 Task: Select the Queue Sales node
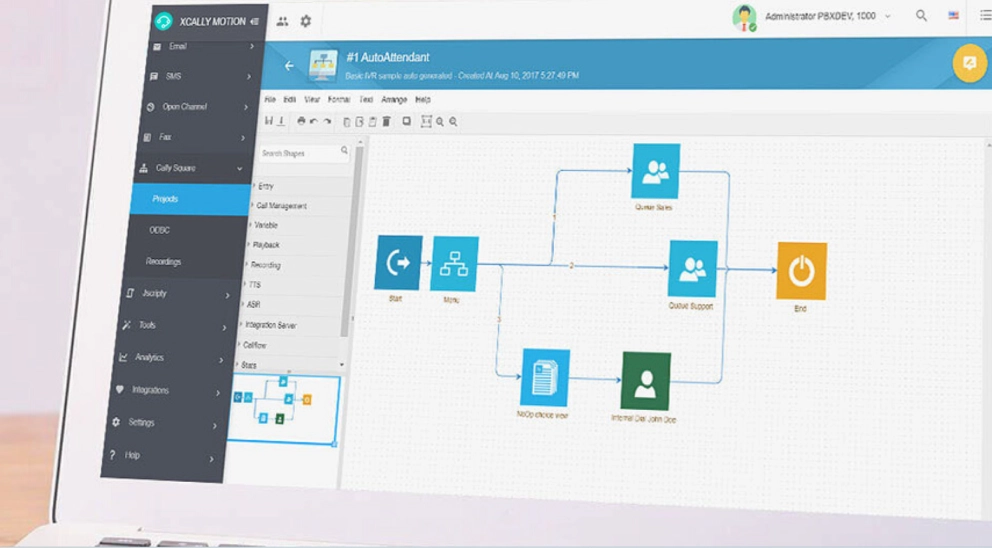tap(655, 171)
